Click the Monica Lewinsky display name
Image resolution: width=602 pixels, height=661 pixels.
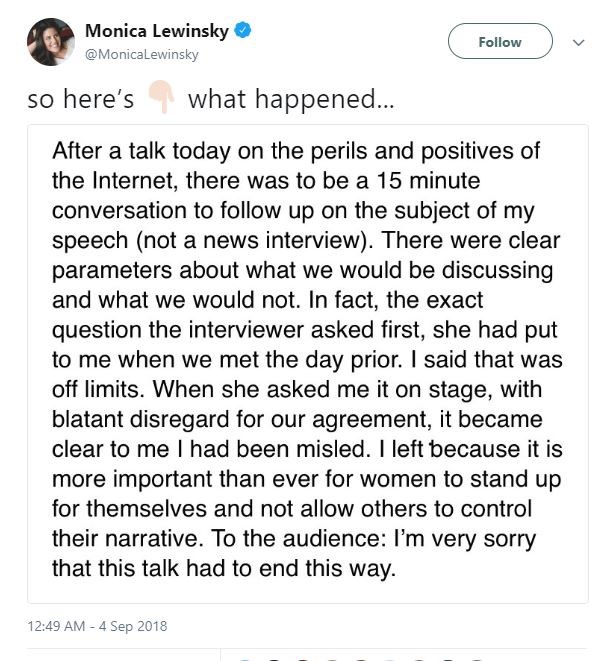[x=155, y=32]
